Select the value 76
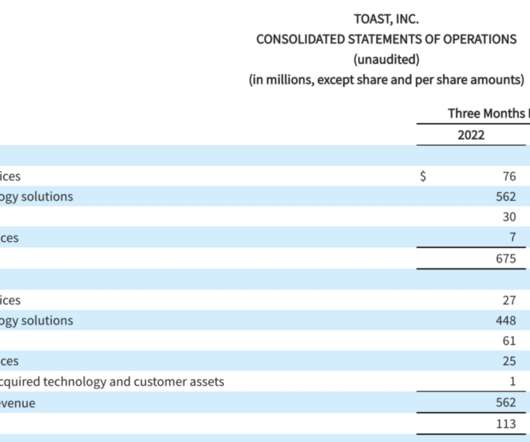The width and height of the screenshot is (530, 442). tap(509, 176)
